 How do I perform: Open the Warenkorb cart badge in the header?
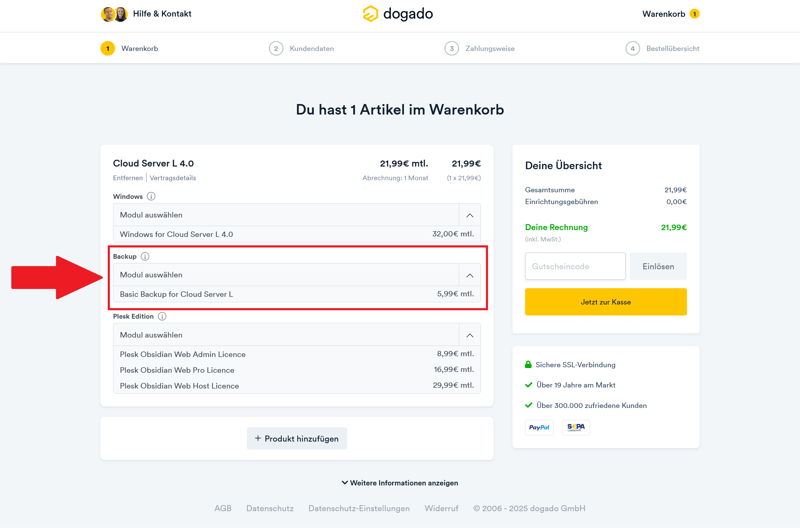click(x=694, y=14)
